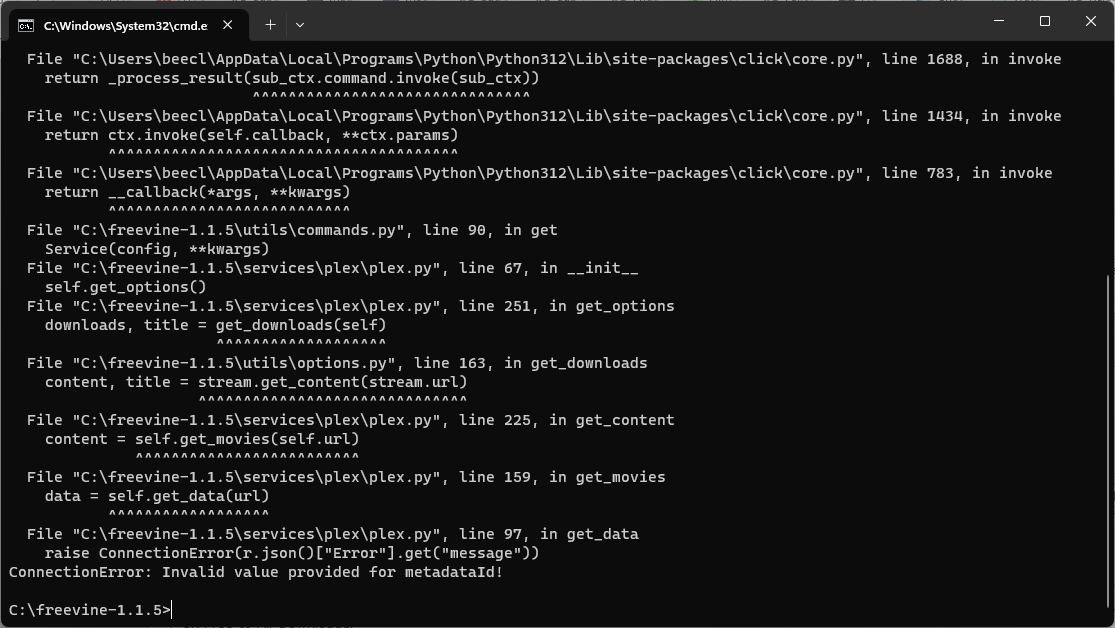Image resolution: width=1115 pixels, height=628 pixels.
Task: Click the self.get_movies(self.url) line
Action: point(202,439)
